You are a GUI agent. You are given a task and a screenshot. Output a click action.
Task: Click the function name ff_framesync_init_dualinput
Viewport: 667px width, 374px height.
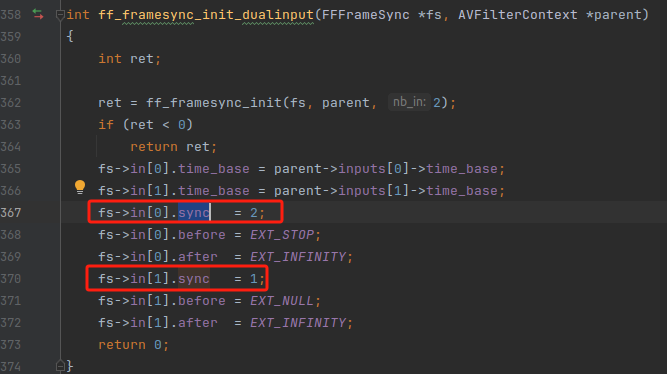point(206,15)
